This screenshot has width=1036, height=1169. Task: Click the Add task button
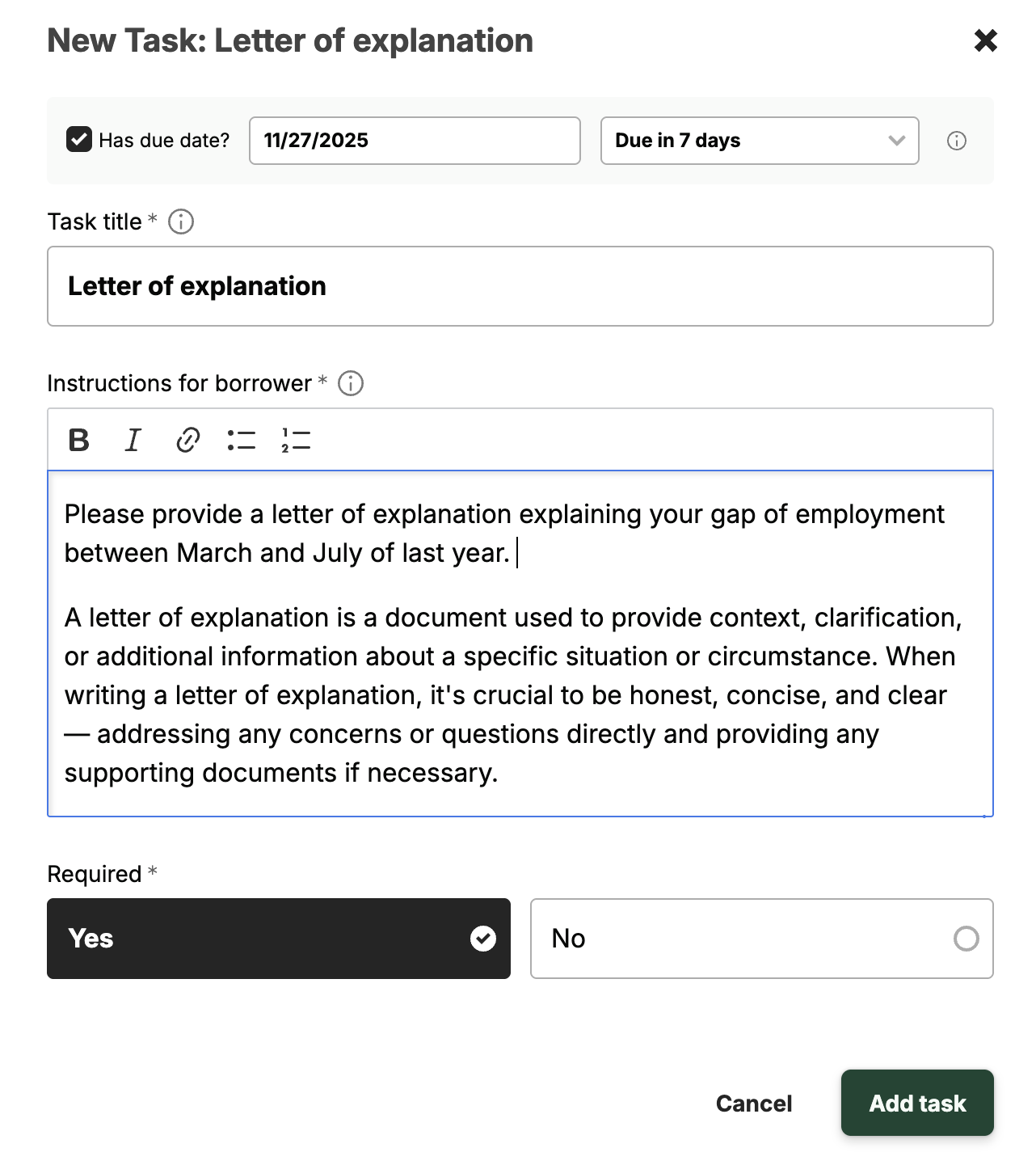click(917, 1103)
